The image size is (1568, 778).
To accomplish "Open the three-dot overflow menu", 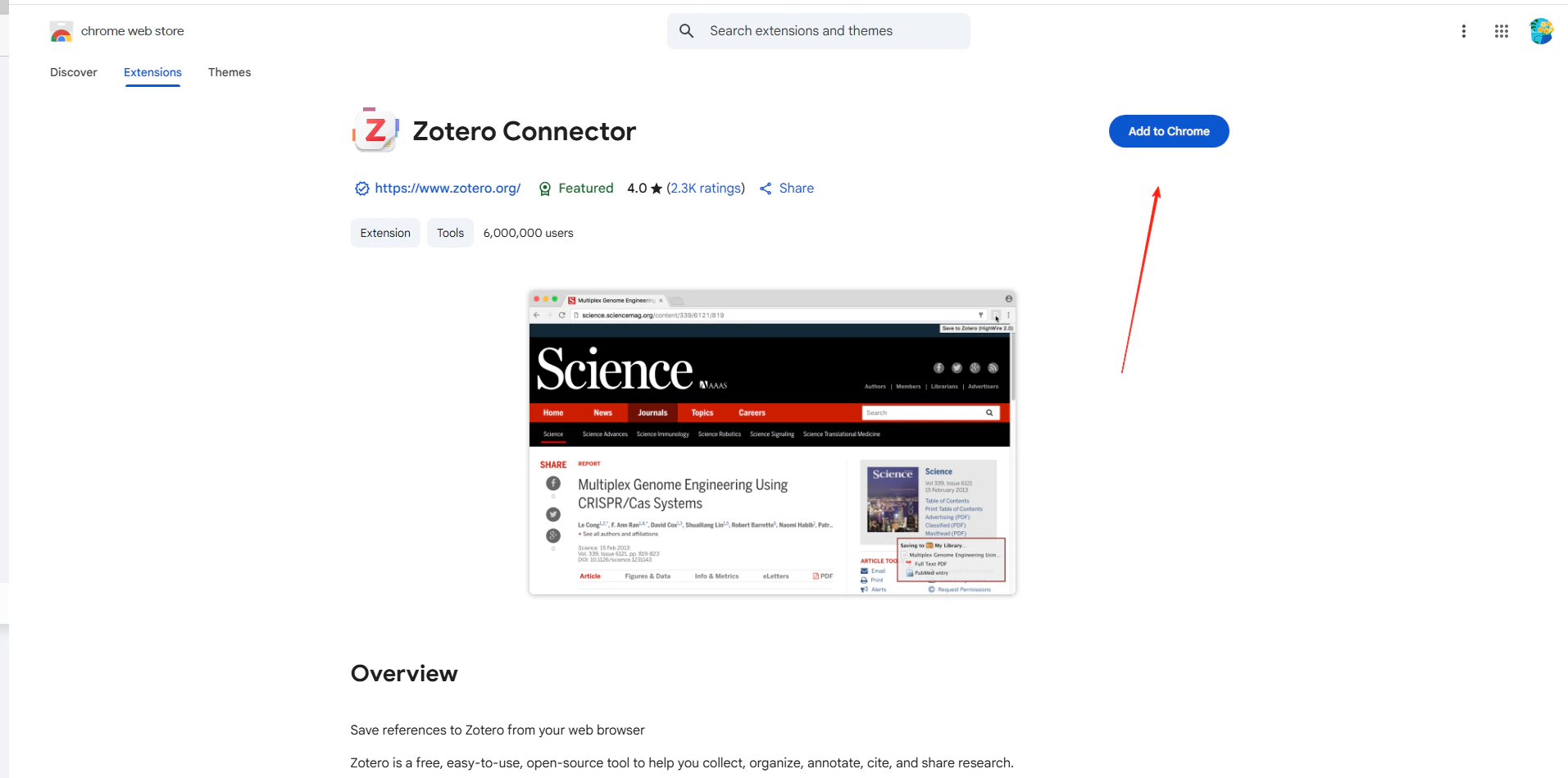I will (x=1464, y=30).
